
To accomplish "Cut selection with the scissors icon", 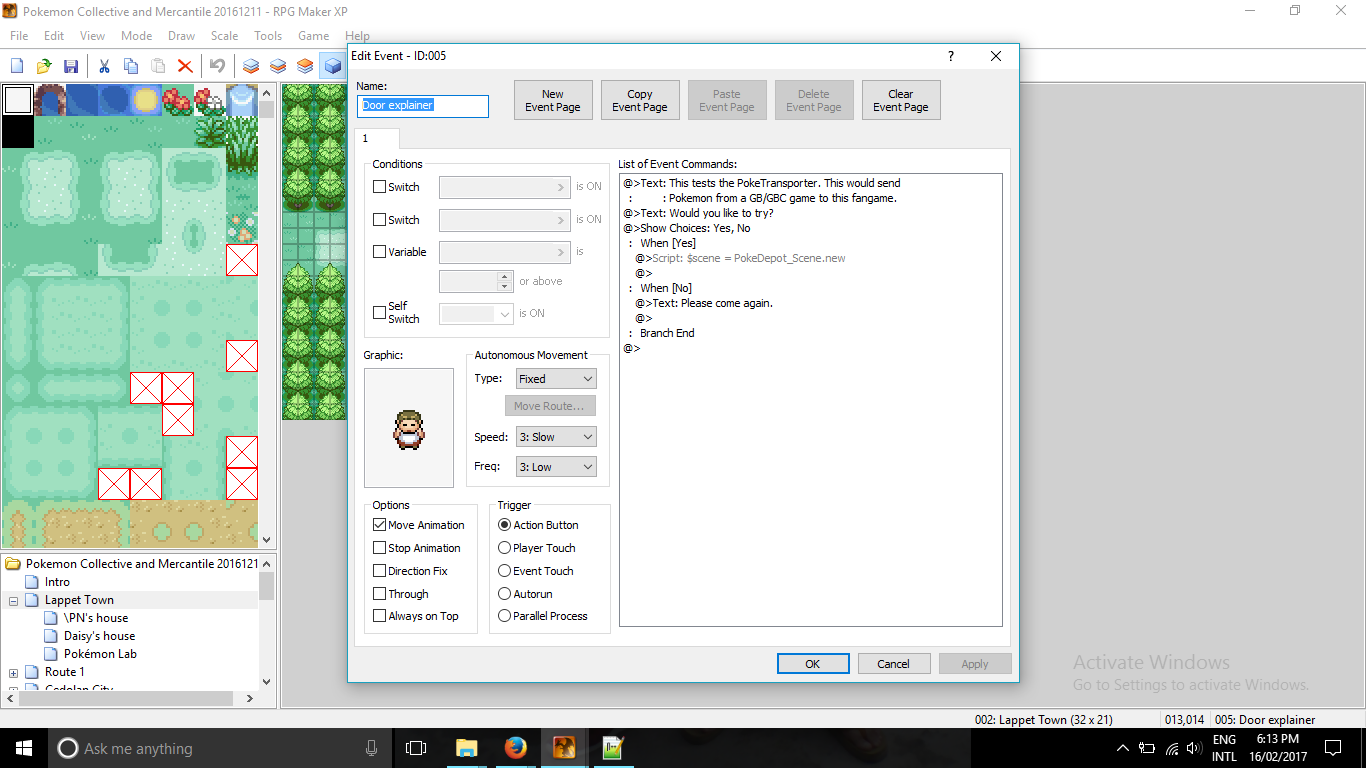I will click(x=104, y=66).
